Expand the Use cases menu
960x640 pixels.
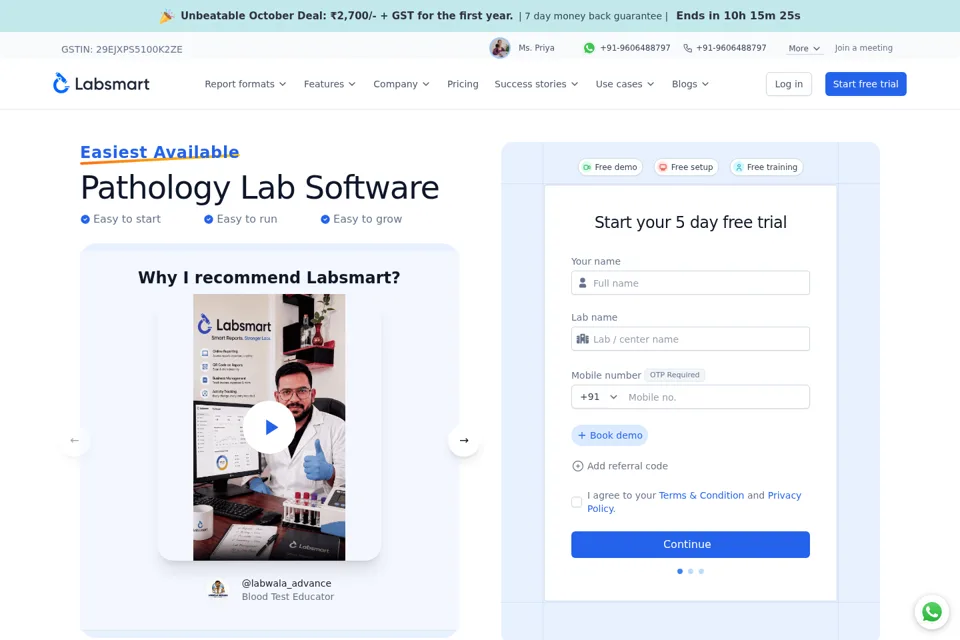pyautogui.click(x=624, y=84)
